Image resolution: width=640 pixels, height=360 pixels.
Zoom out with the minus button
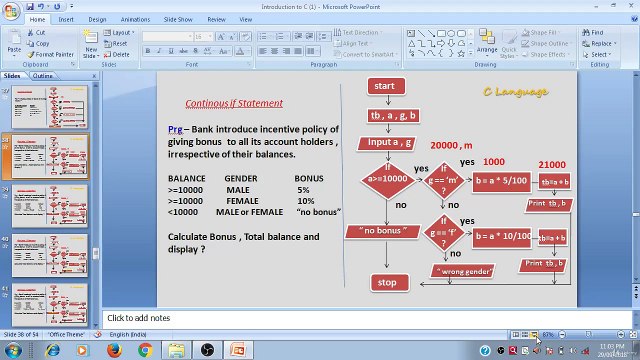562,335
